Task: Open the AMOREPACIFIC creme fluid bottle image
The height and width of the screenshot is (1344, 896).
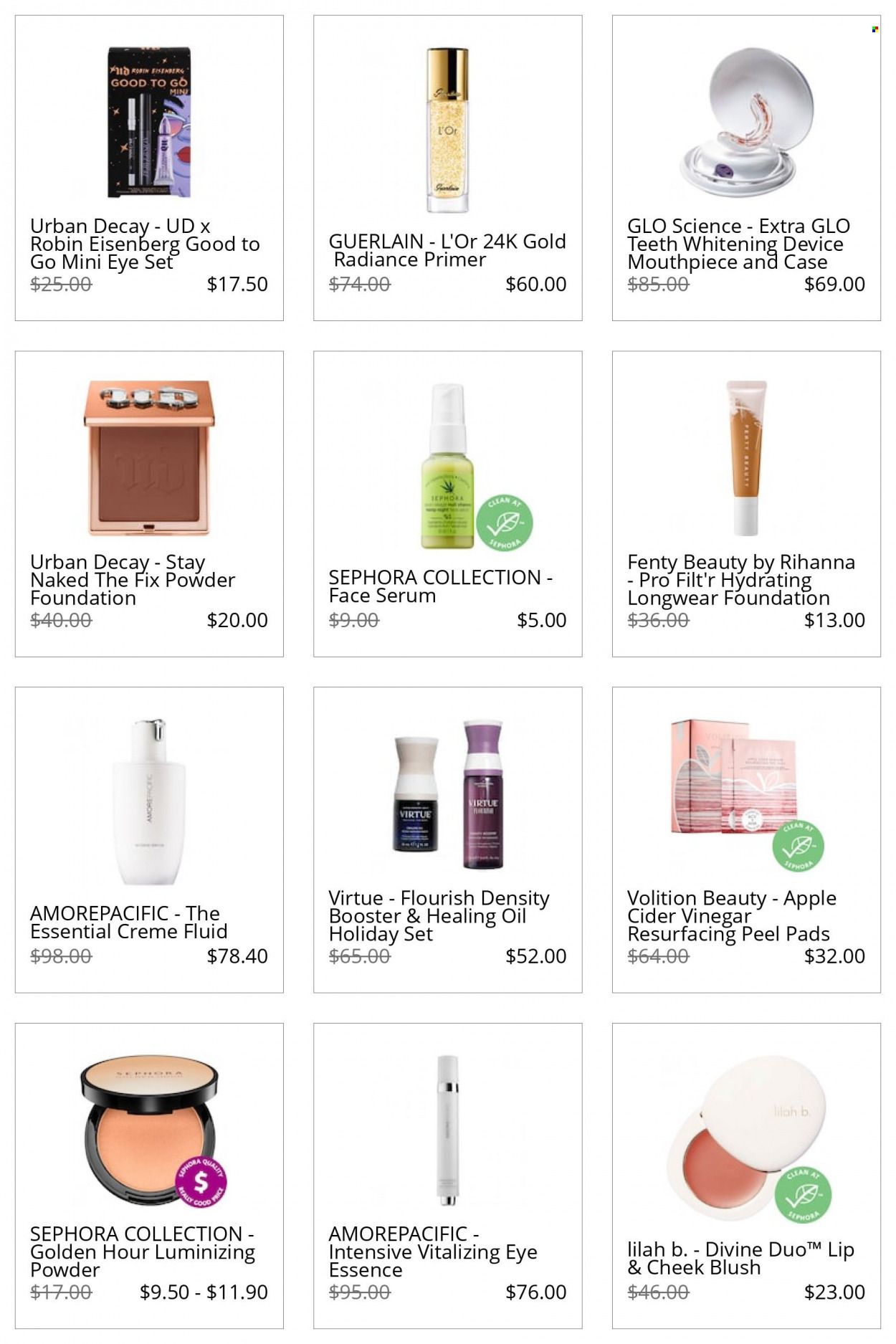Action: coord(149,801)
